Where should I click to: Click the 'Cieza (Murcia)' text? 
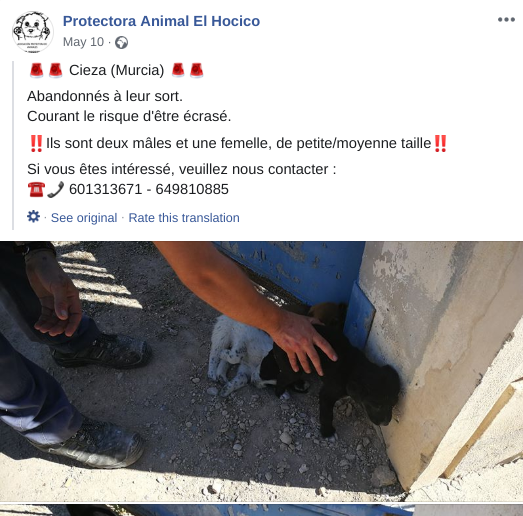pos(117,70)
